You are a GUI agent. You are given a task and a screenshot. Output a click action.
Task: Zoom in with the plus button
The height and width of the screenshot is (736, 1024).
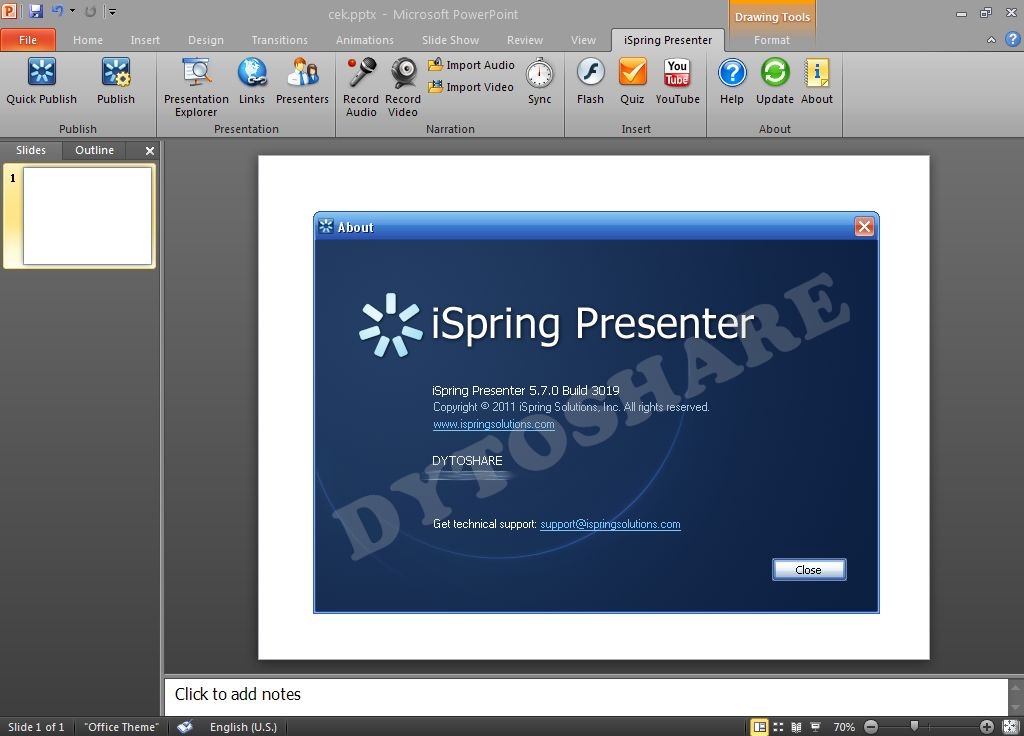point(987,727)
